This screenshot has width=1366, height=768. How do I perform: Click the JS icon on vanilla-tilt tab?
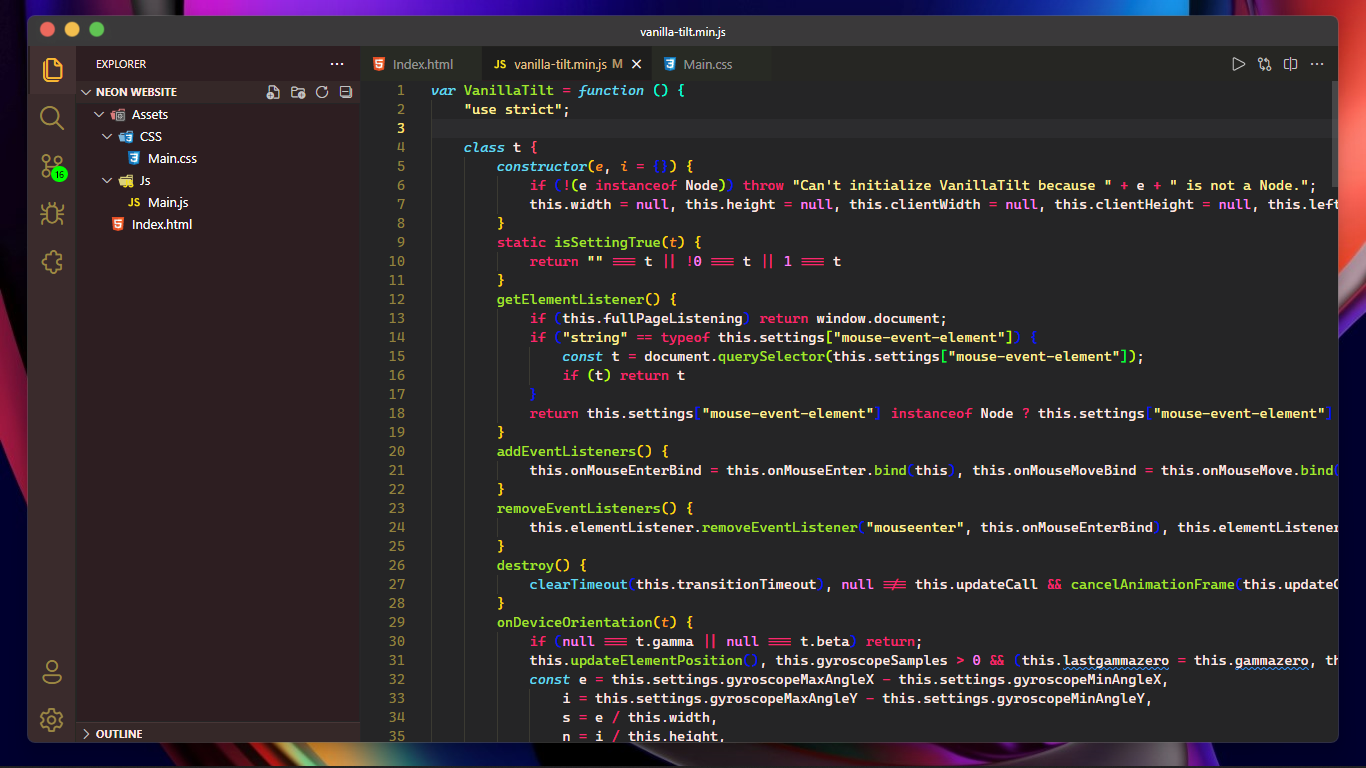[x=500, y=64]
